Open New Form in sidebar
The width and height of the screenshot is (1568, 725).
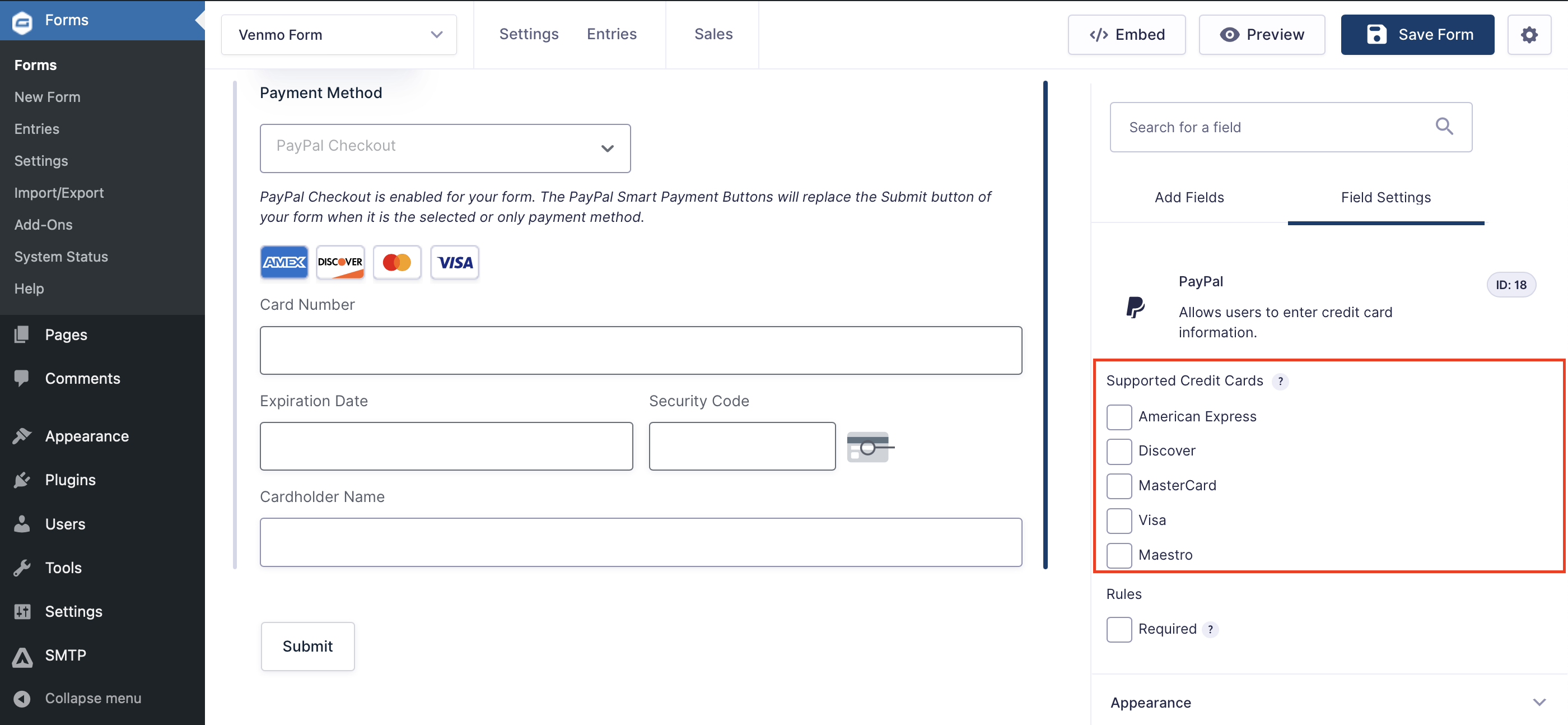tap(48, 97)
